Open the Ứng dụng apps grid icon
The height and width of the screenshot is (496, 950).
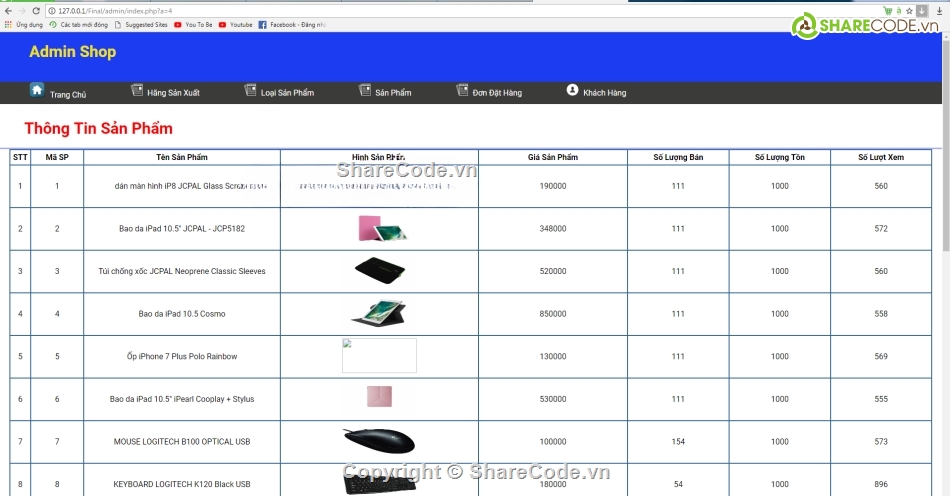pos(8,25)
